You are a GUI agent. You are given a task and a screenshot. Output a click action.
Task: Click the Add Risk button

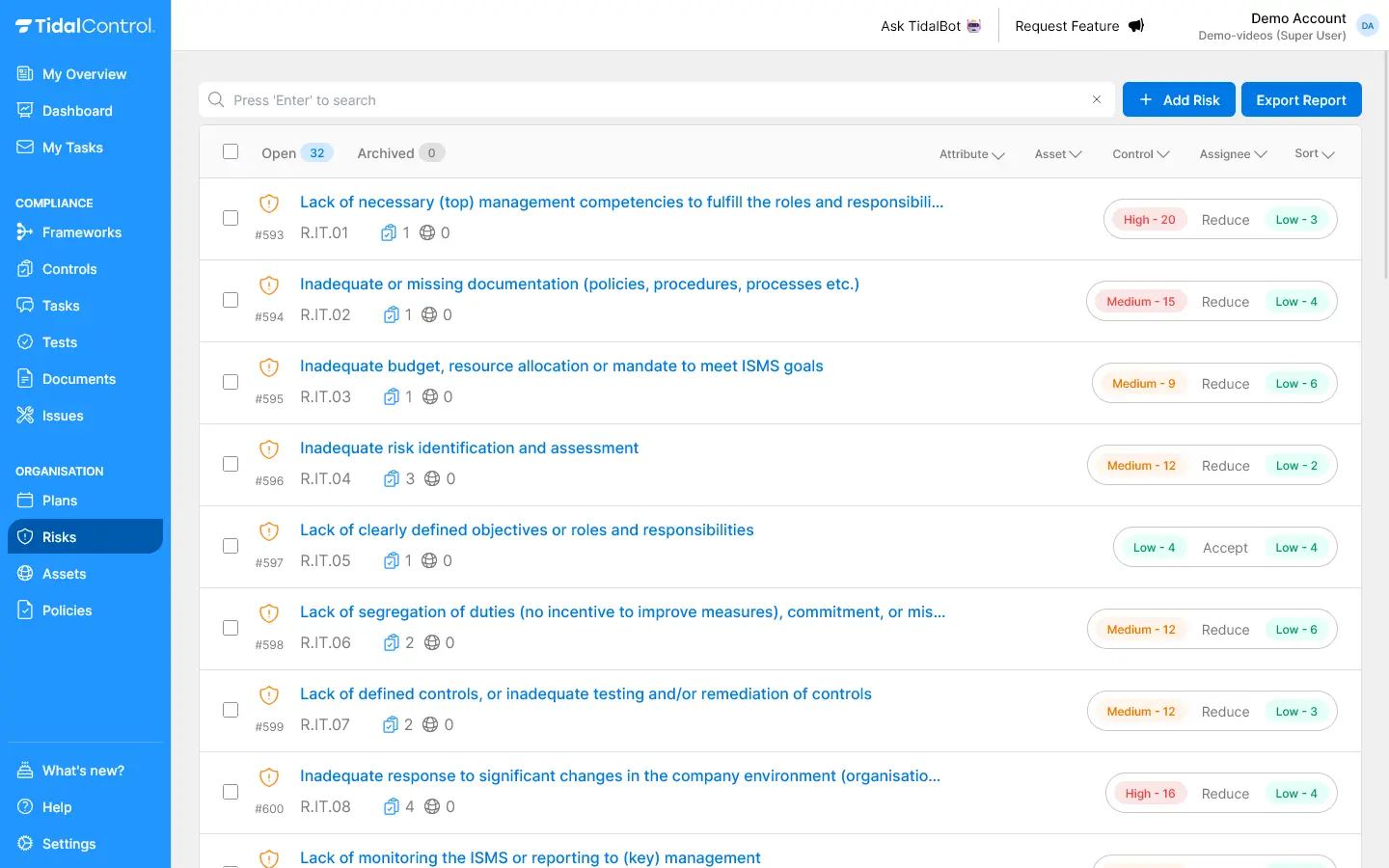point(1178,100)
